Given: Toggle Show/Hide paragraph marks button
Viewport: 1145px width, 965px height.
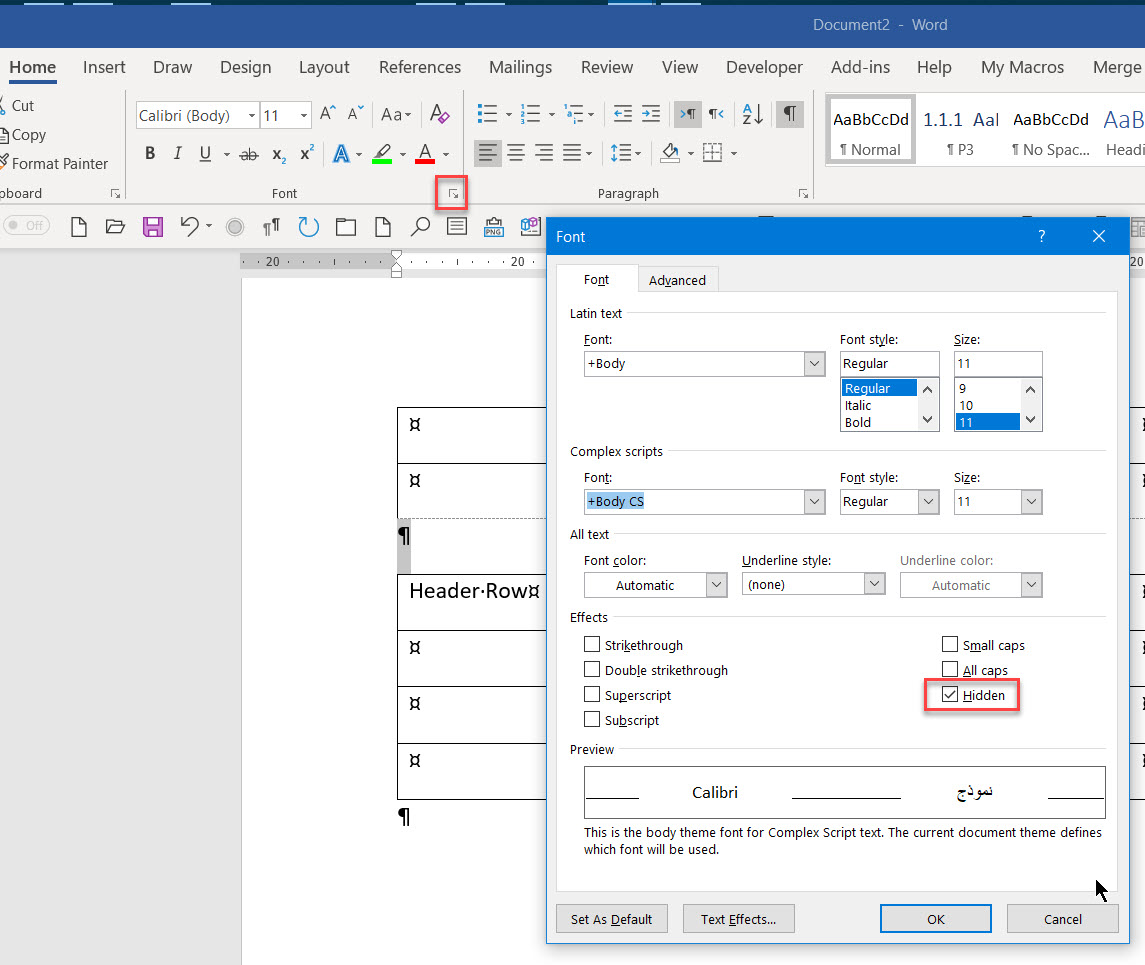Looking at the screenshot, I should [790, 115].
